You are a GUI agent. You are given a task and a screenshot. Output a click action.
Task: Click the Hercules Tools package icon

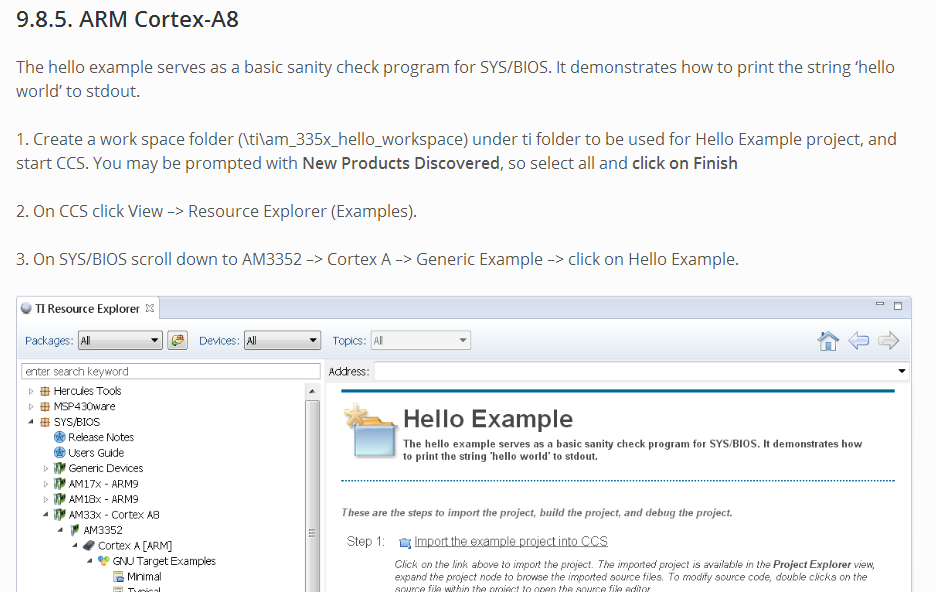(45, 391)
